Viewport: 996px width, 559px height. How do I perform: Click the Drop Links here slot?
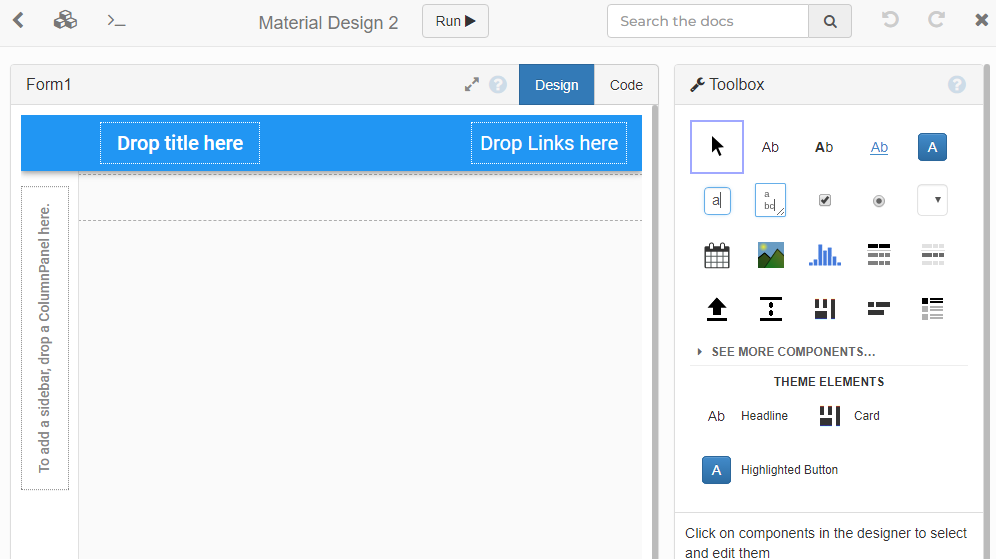[549, 143]
